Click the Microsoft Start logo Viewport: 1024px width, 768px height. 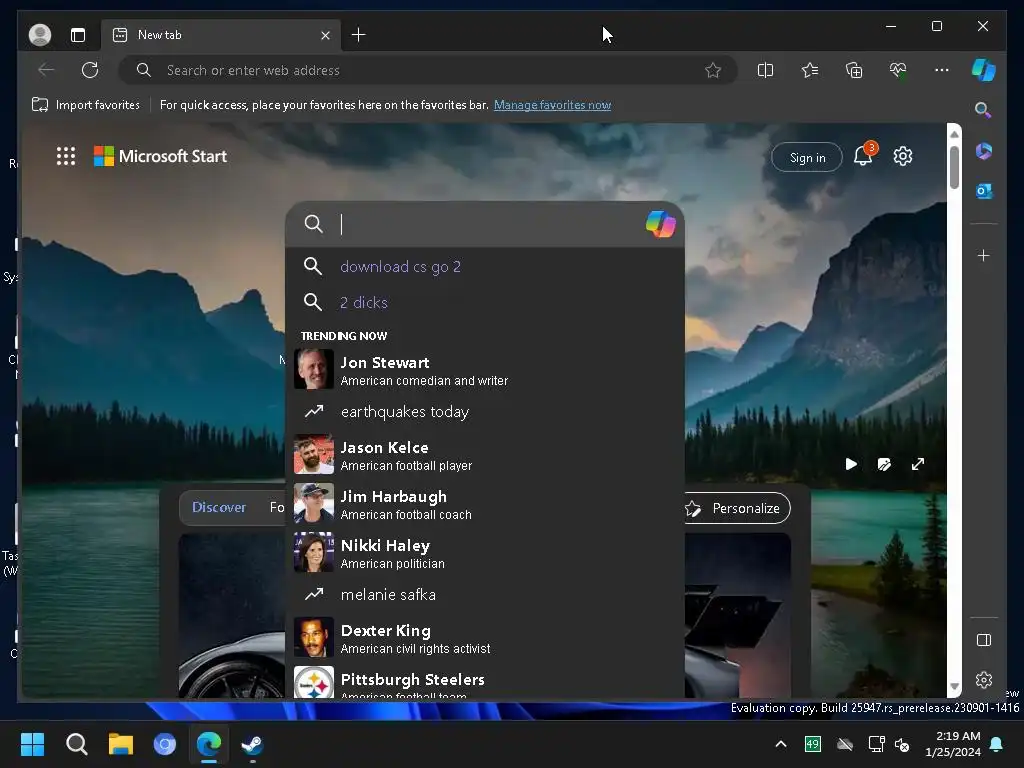(161, 156)
